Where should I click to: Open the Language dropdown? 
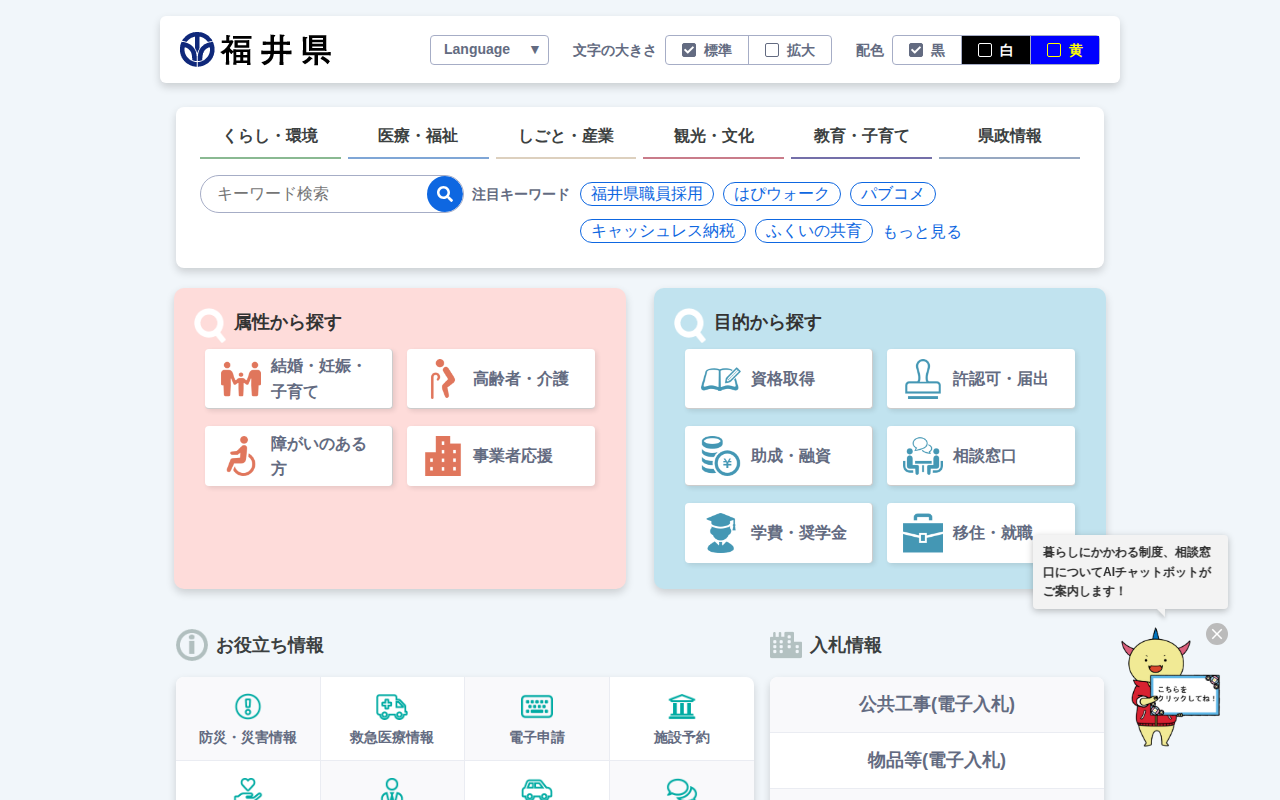489,50
